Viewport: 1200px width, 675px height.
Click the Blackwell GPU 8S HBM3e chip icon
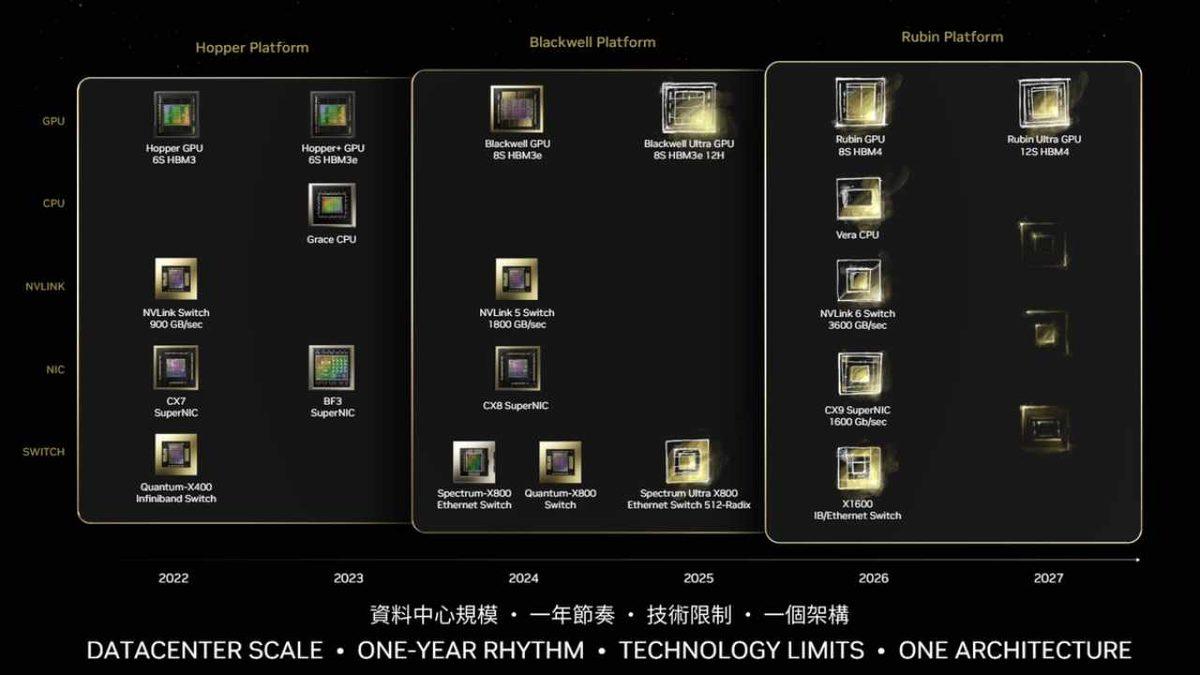click(515, 108)
